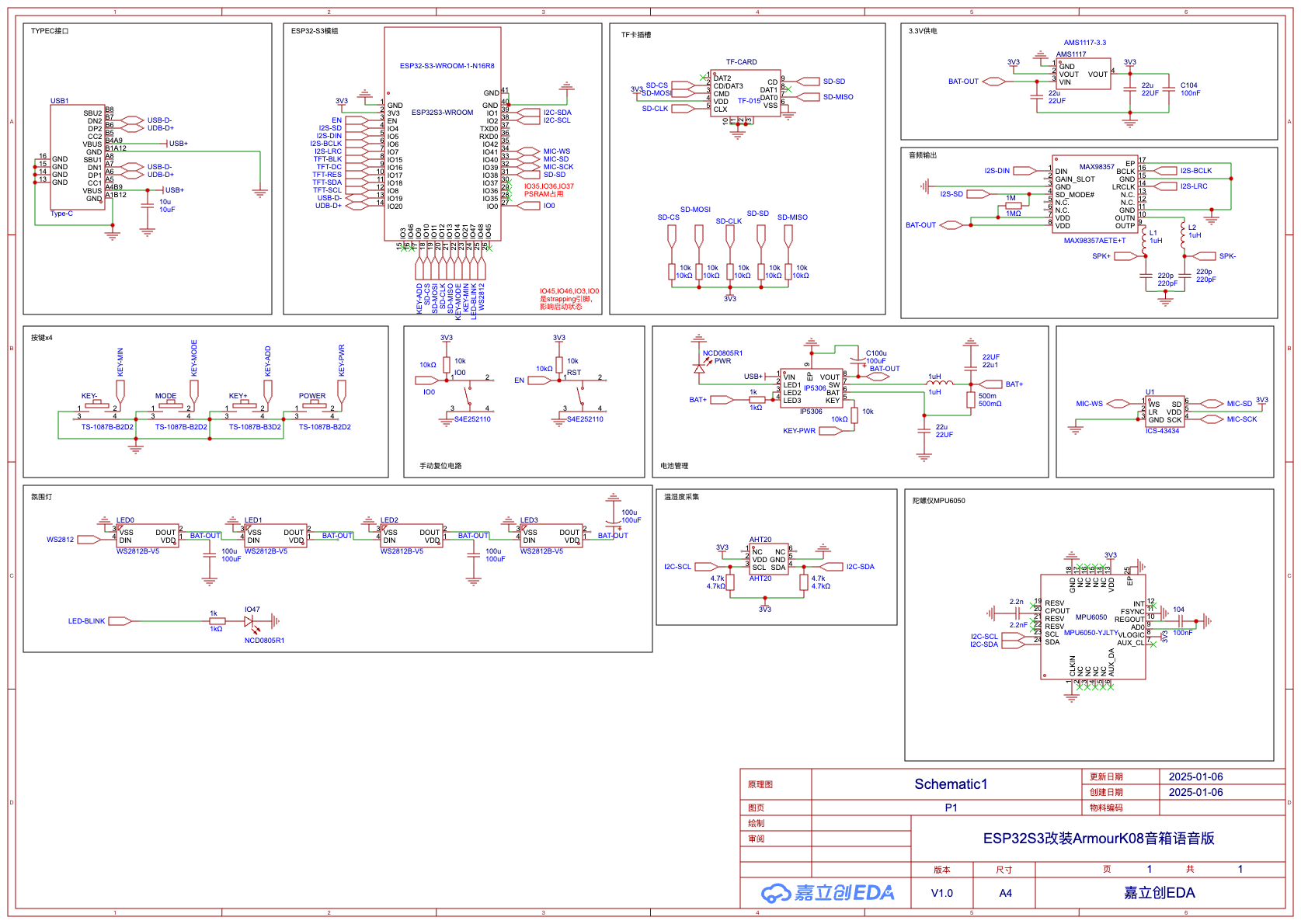Screen dimensions: 1301x924
Task: Click the USB1 designator
Action: click(59, 101)
